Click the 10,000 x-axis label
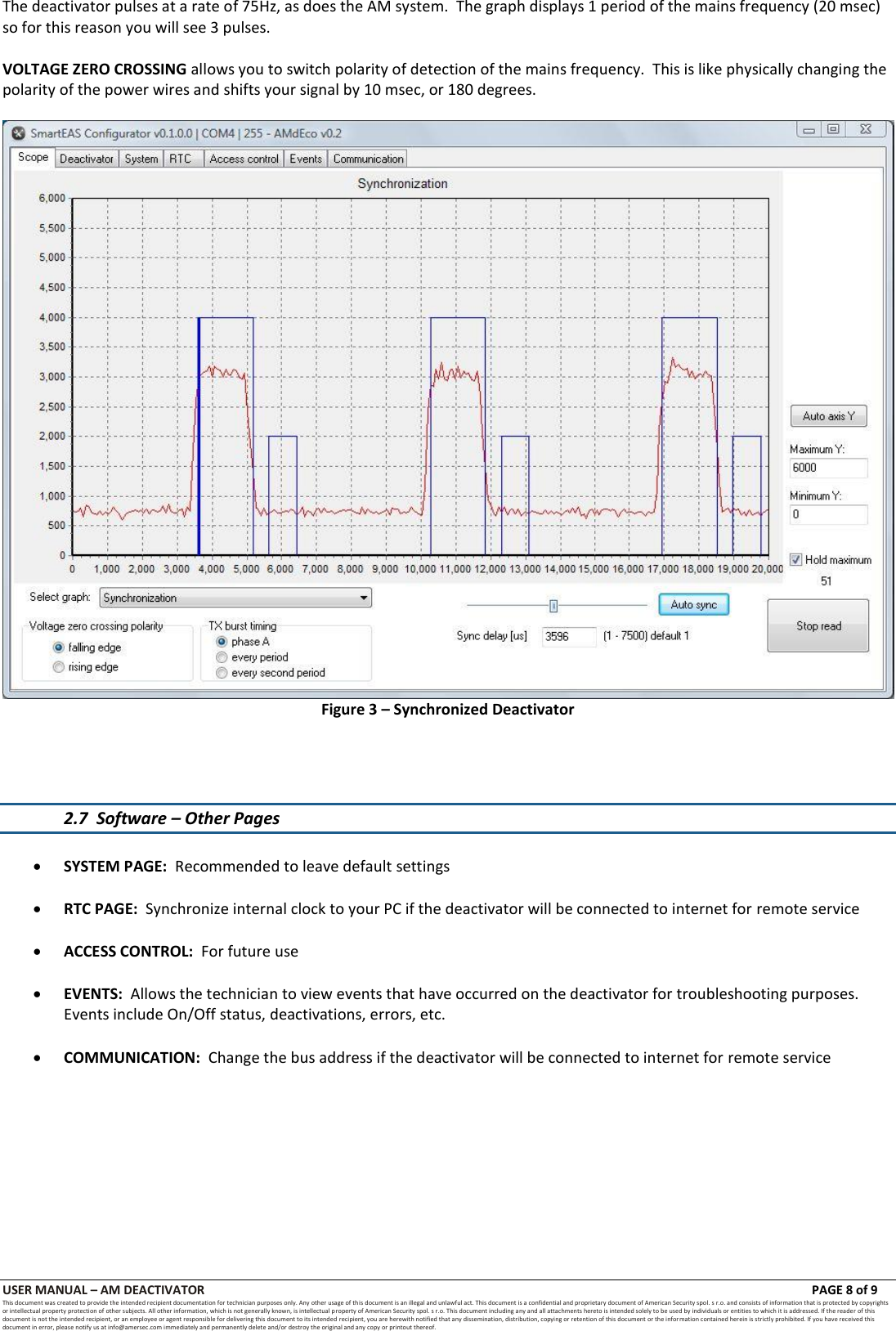Screen dimensions: 896x1331 tap(420, 569)
